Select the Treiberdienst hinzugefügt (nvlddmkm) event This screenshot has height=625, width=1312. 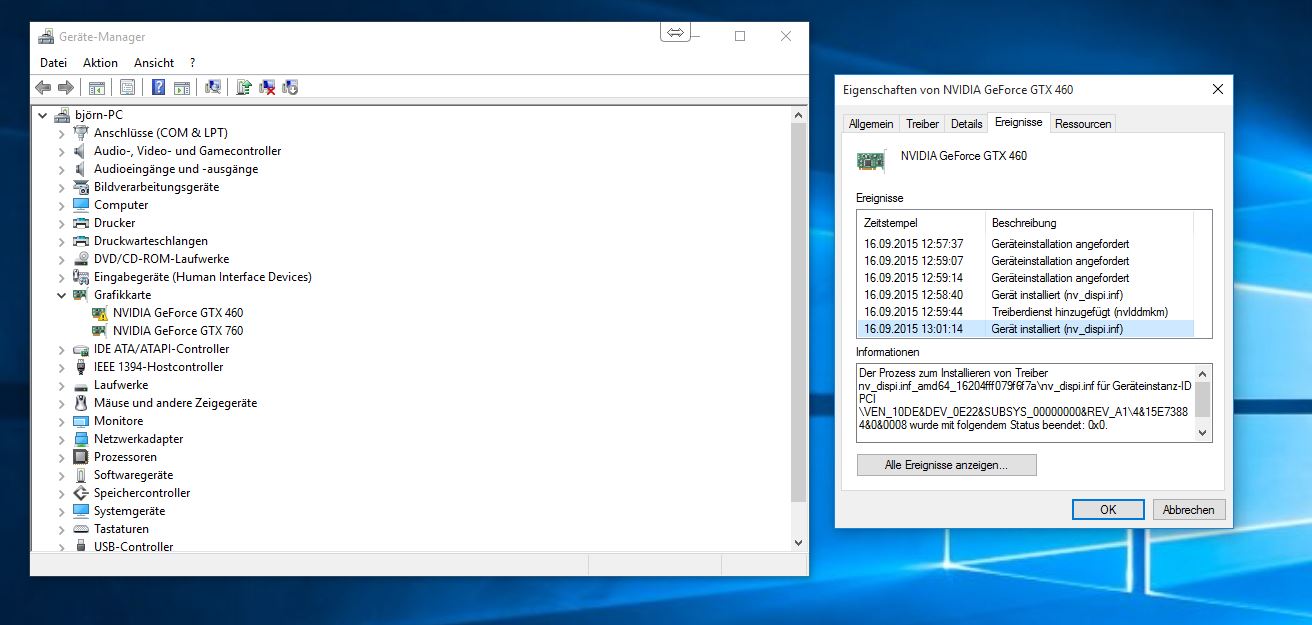click(x=1025, y=312)
